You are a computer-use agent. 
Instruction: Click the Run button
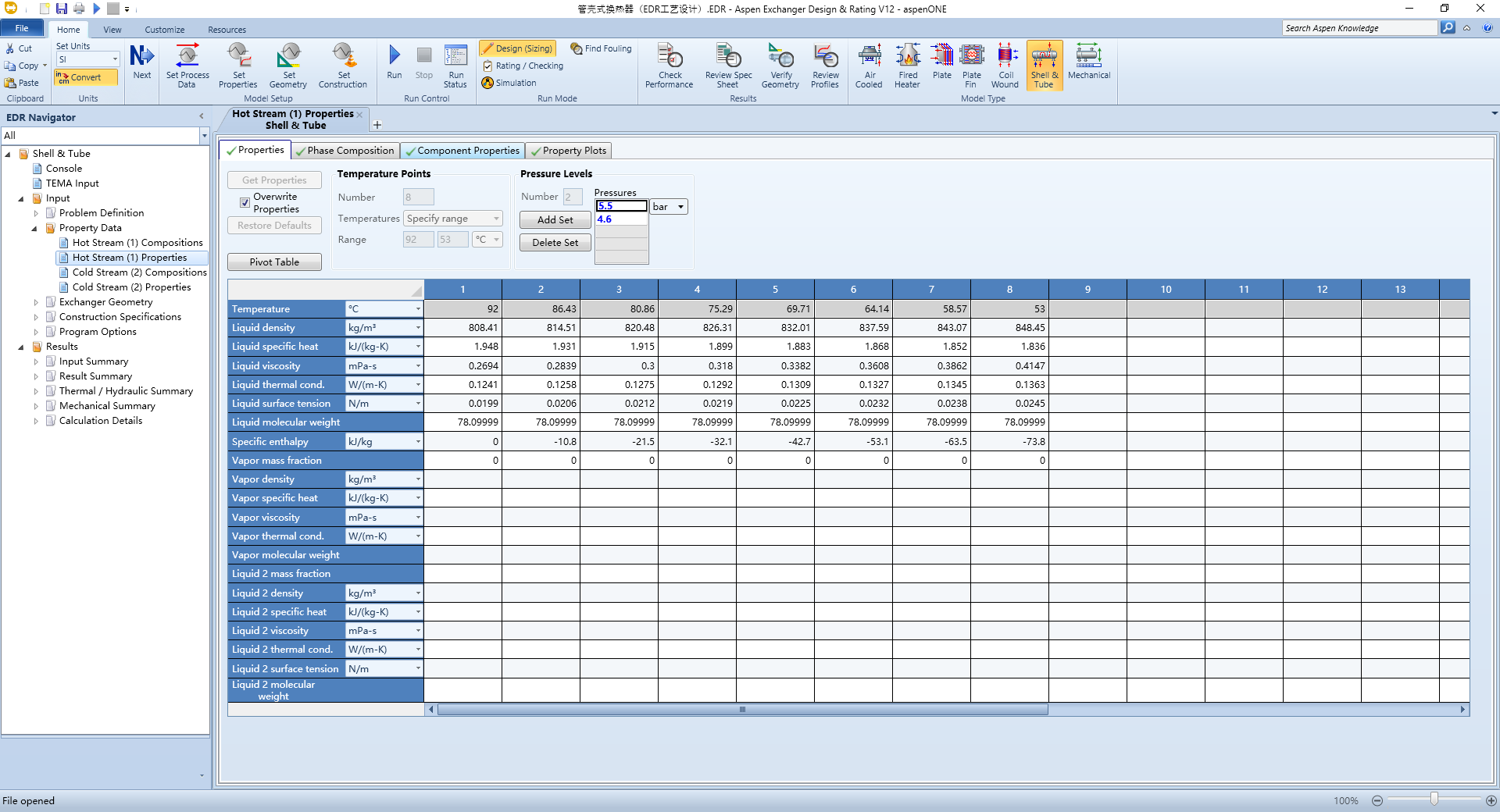click(x=395, y=62)
